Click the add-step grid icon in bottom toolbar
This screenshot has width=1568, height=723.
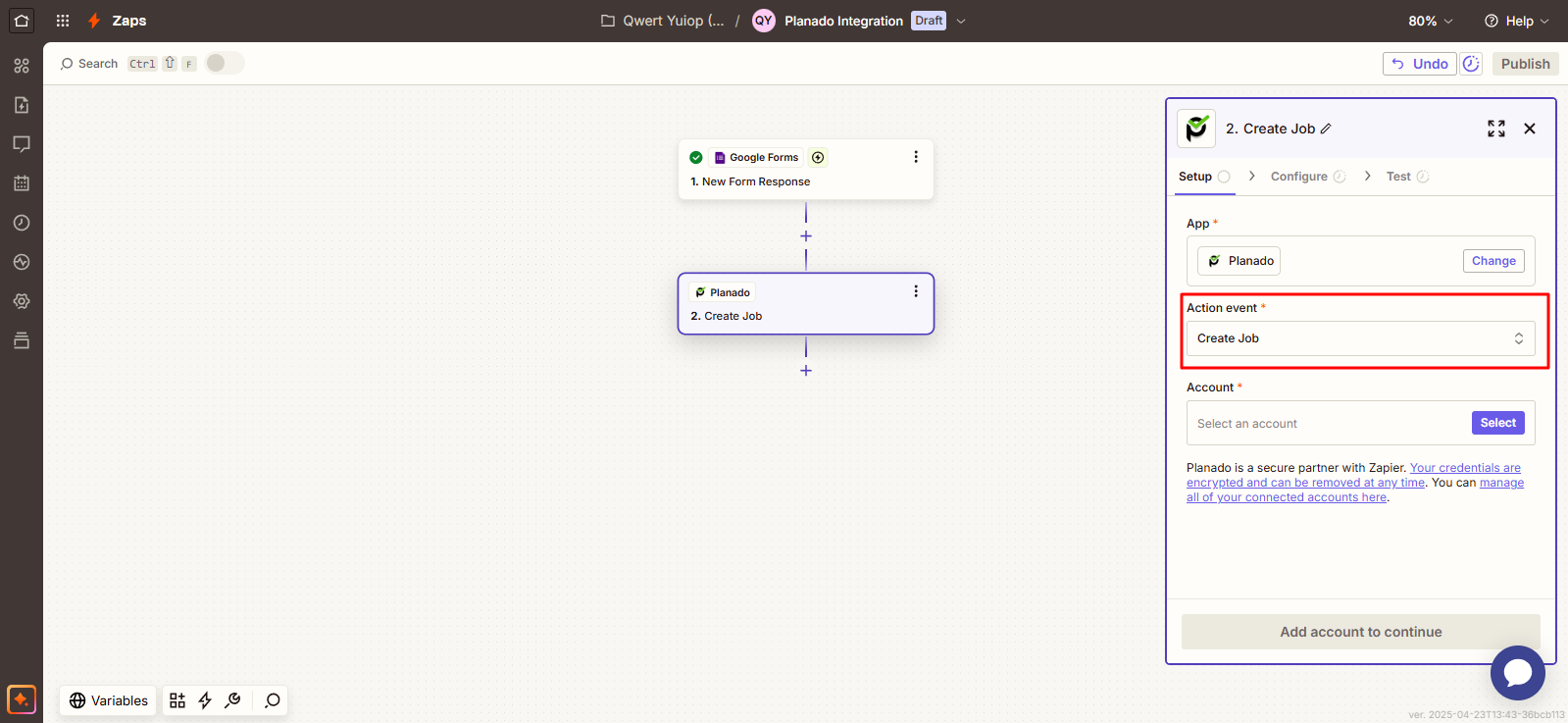click(x=177, y=700)
